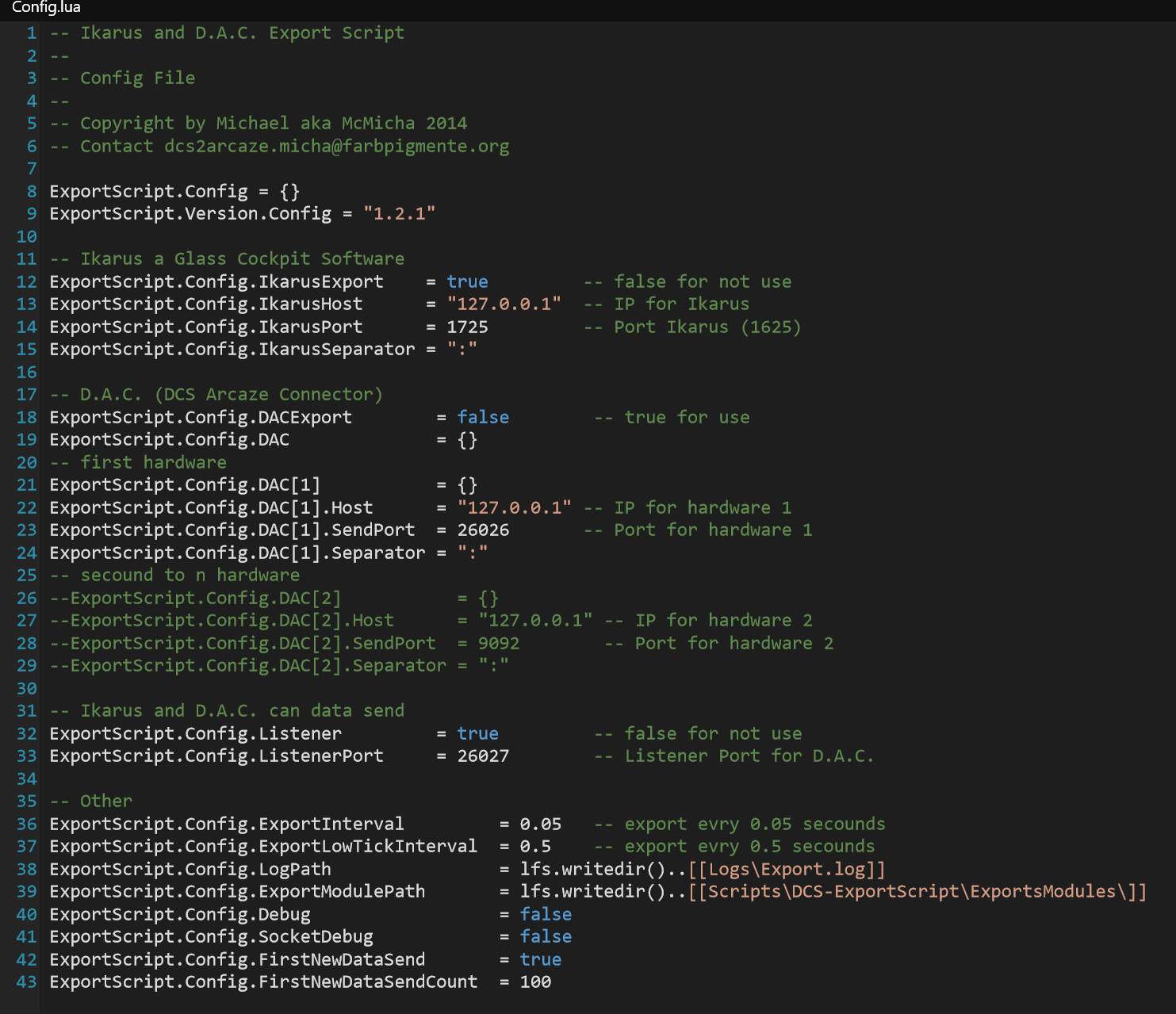Click the FirstNewDataSendCount value 100
Screen dimensions: 1176x1014
pyautogui.click(x=536, y=982)
